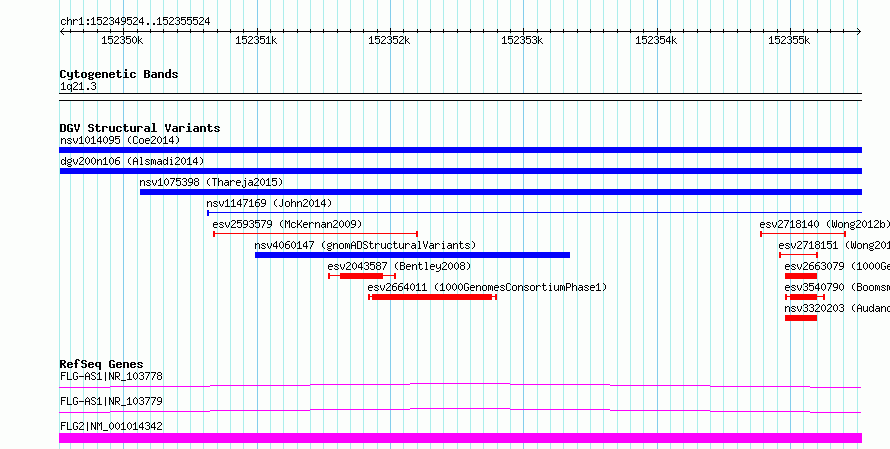Viewport: 890px width, 449px height.
Task: Open the nsv4060147 (gnomADStructuralVariants) label
Action: point(365,245)
